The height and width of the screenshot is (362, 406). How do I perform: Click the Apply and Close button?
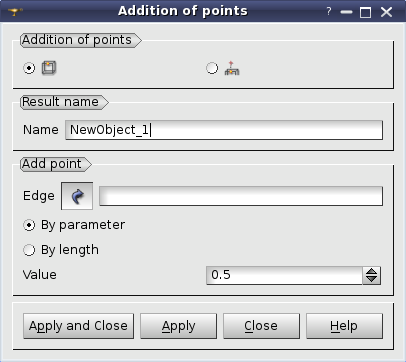pos(79,326)
